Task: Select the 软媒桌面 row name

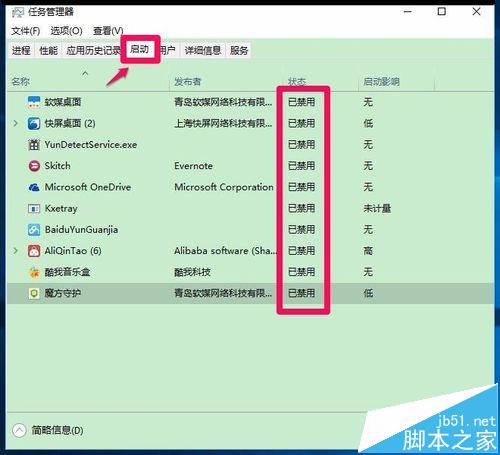Action: coord(63,102)
